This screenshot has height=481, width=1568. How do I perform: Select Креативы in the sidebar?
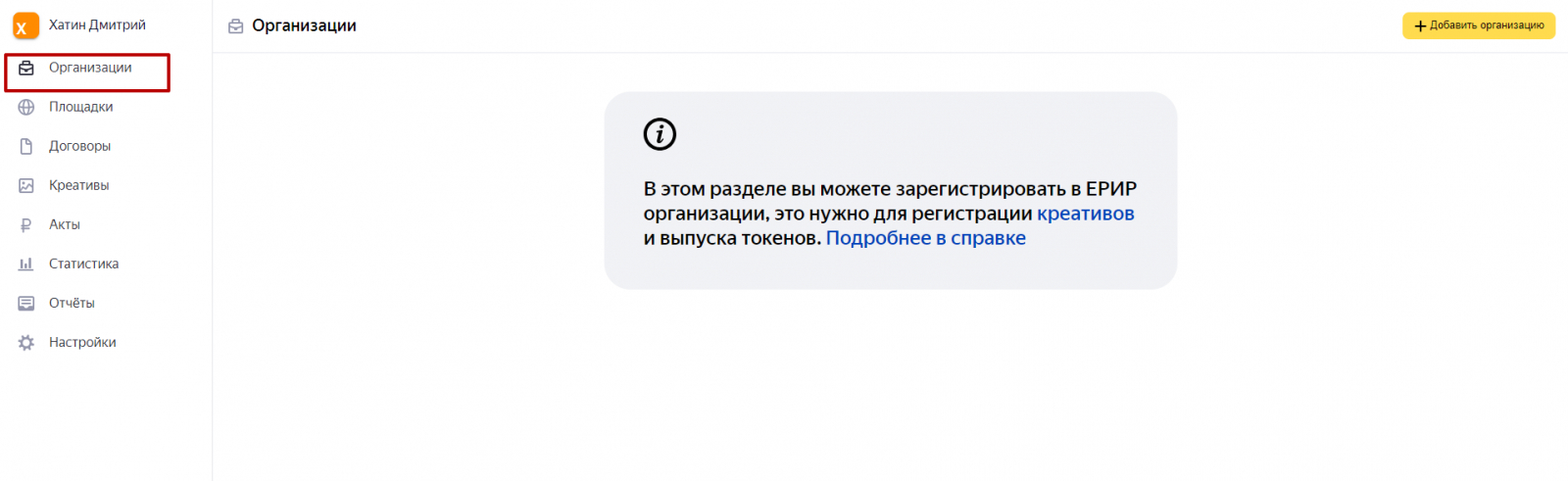tap(79, 185)
